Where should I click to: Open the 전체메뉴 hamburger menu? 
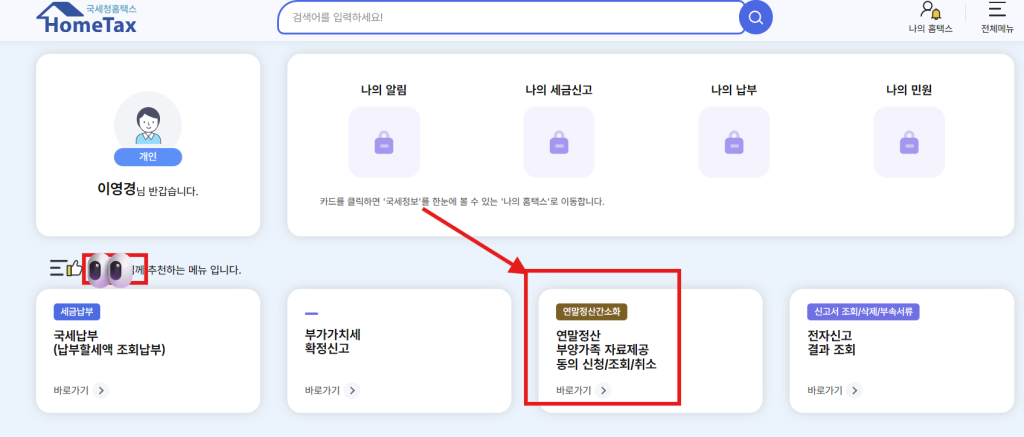pos(996,11)
